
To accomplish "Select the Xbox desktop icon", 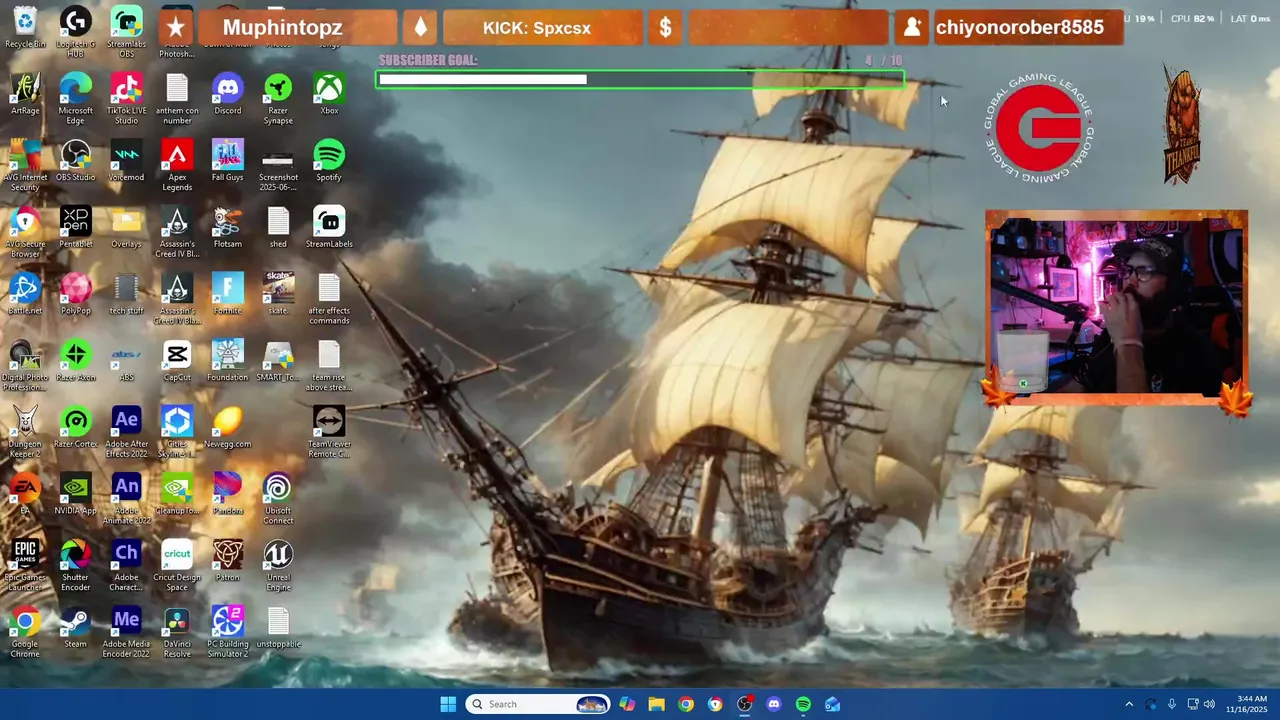I will tap(329, 94).
